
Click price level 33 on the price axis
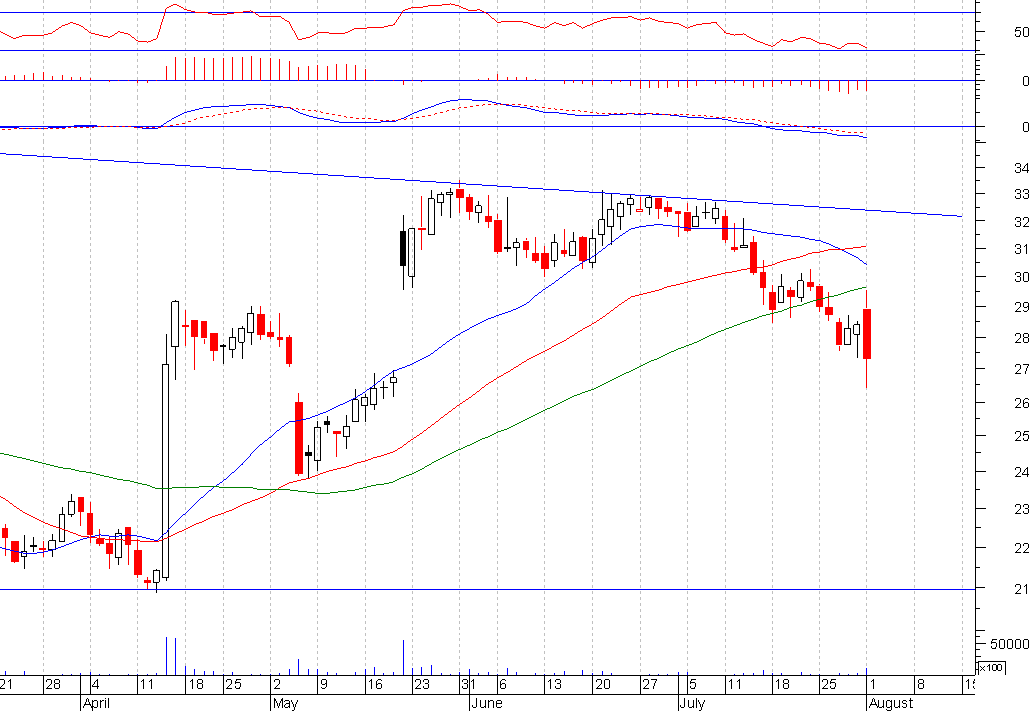click(1022, 194)
